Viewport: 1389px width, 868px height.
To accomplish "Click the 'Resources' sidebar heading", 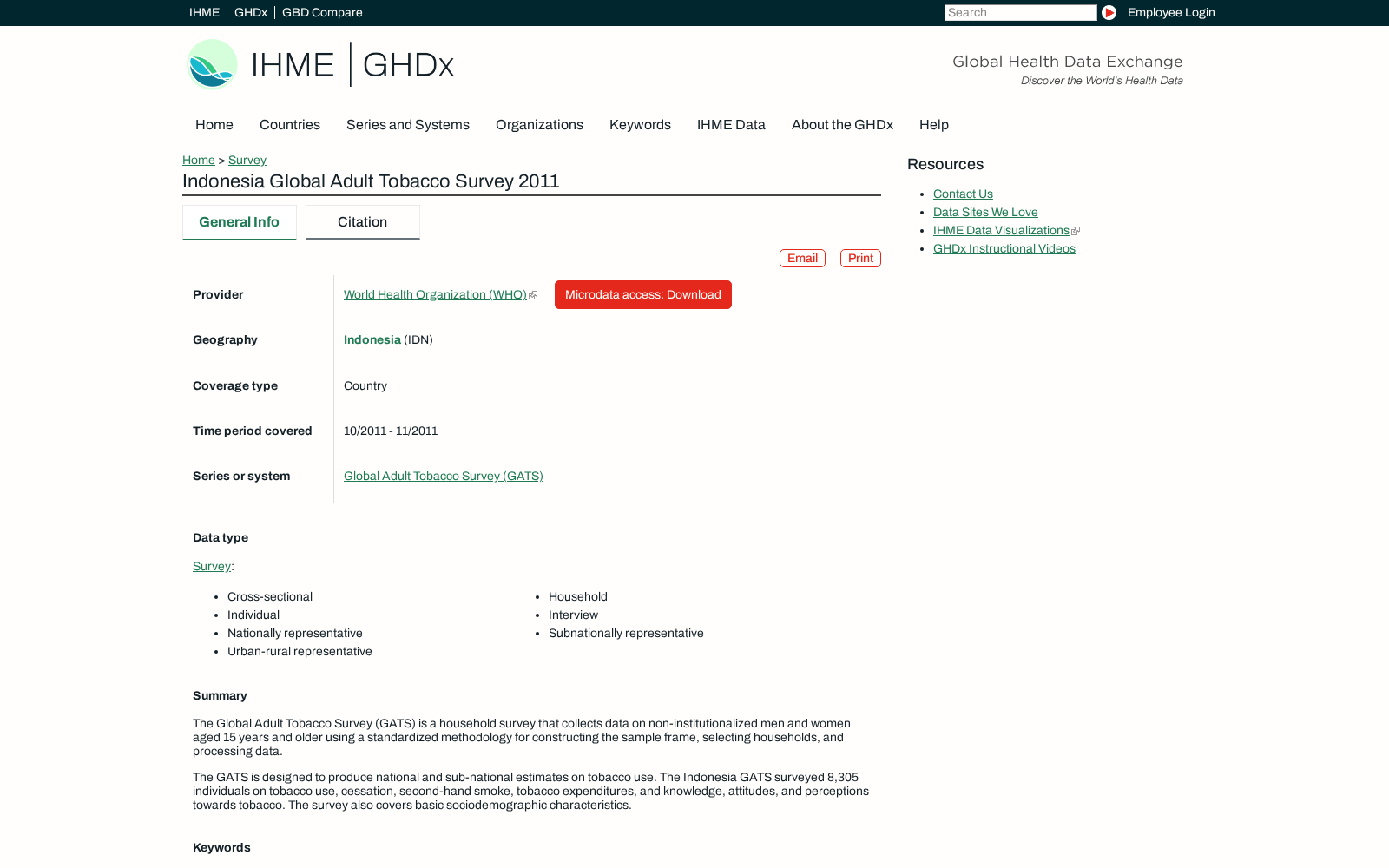I will pos(945,165).
